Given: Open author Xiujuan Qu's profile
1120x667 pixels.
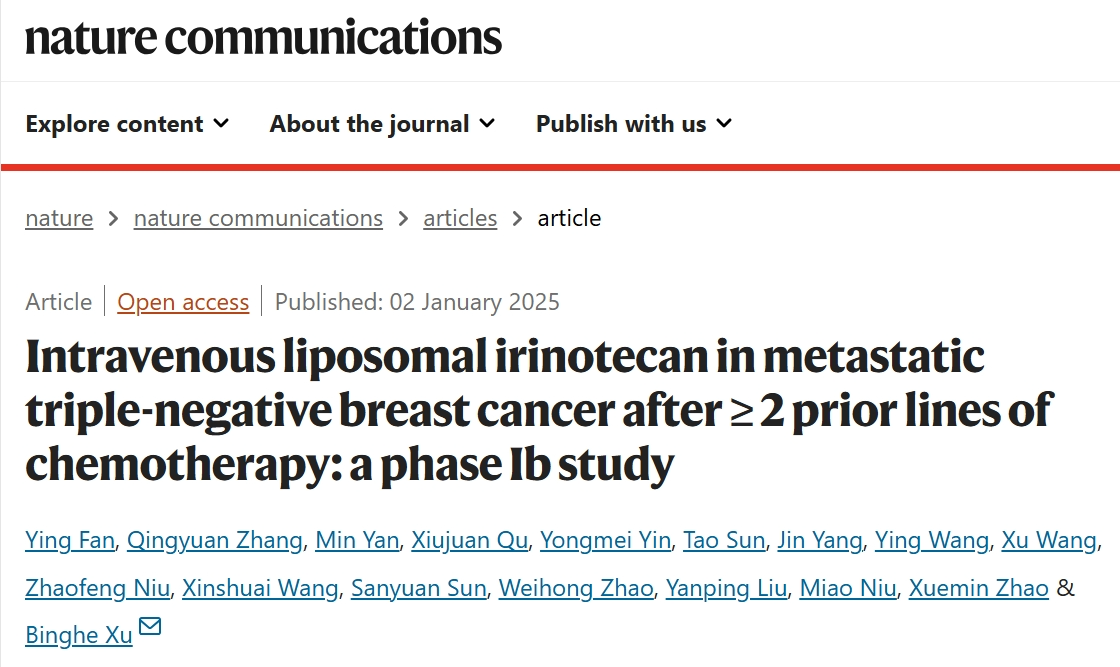Looking at the screenshot, I should coord(469,541).
